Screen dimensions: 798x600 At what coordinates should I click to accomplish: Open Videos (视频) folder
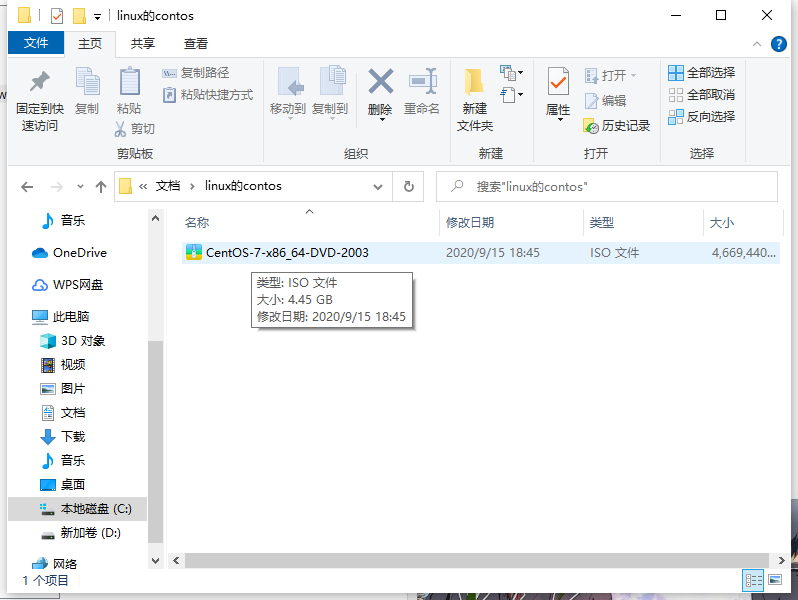[63, 364]
